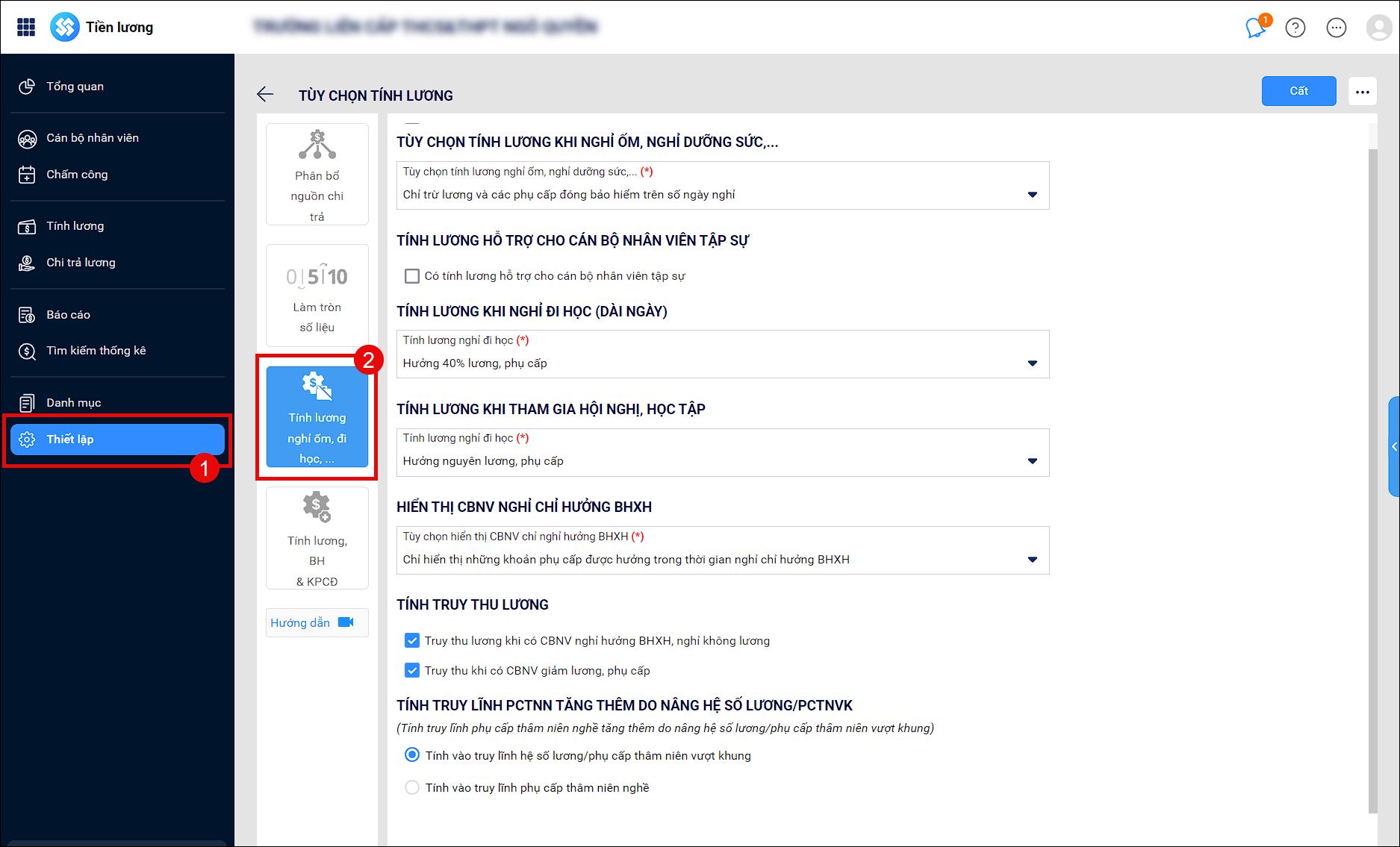The image size is (1400, 847).
Task: Select Tính vào truy lĩnh phụ cấp thâm niên nghề
Action: pos(412,787)
